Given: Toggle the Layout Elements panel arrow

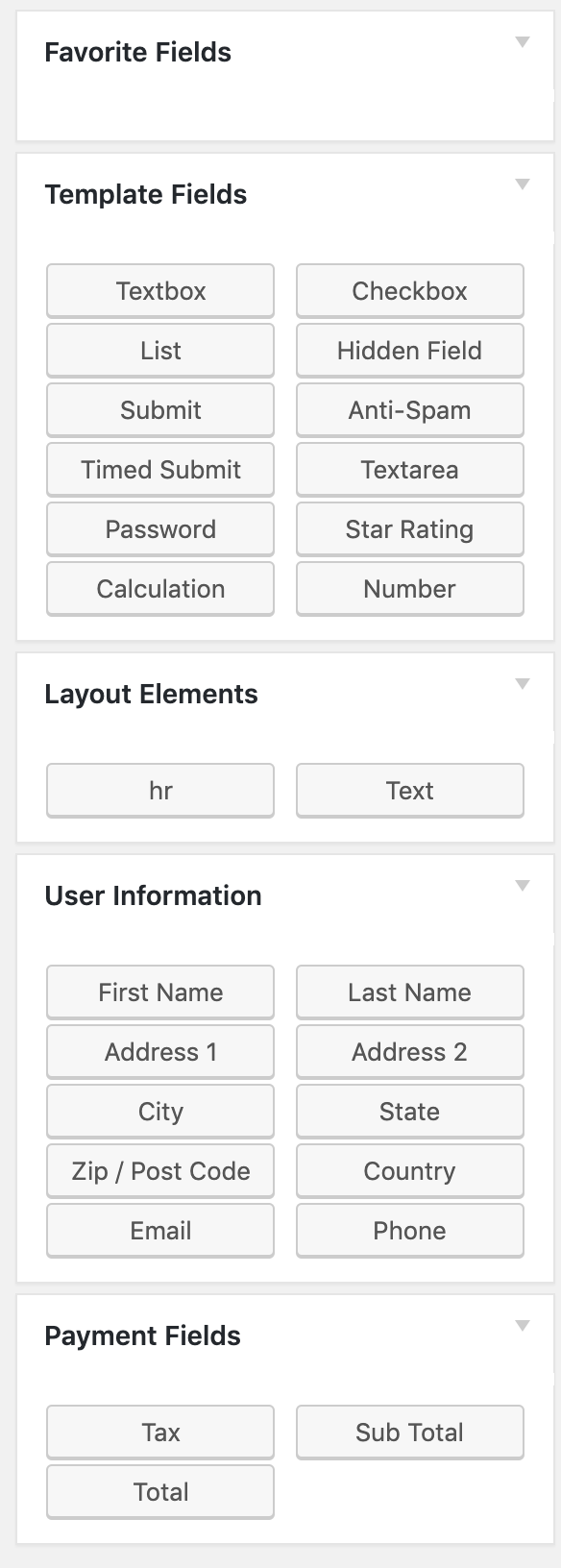Looking at the screenshot, I should click(523, 683).
